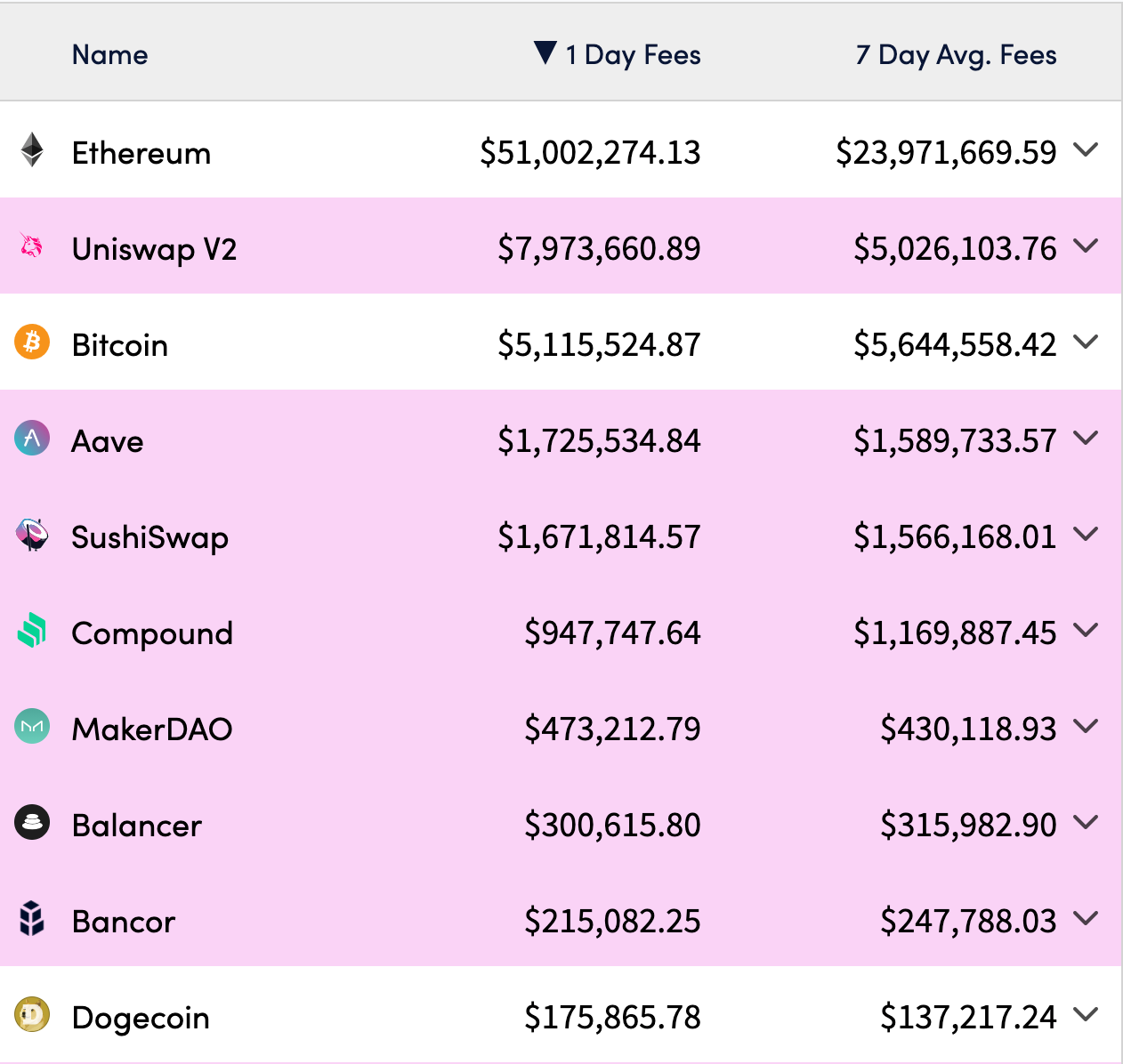This screenshot has height=1064, width=1123.
Task: Select the value $1,725,534.84
Action: (x=600, y=441)
